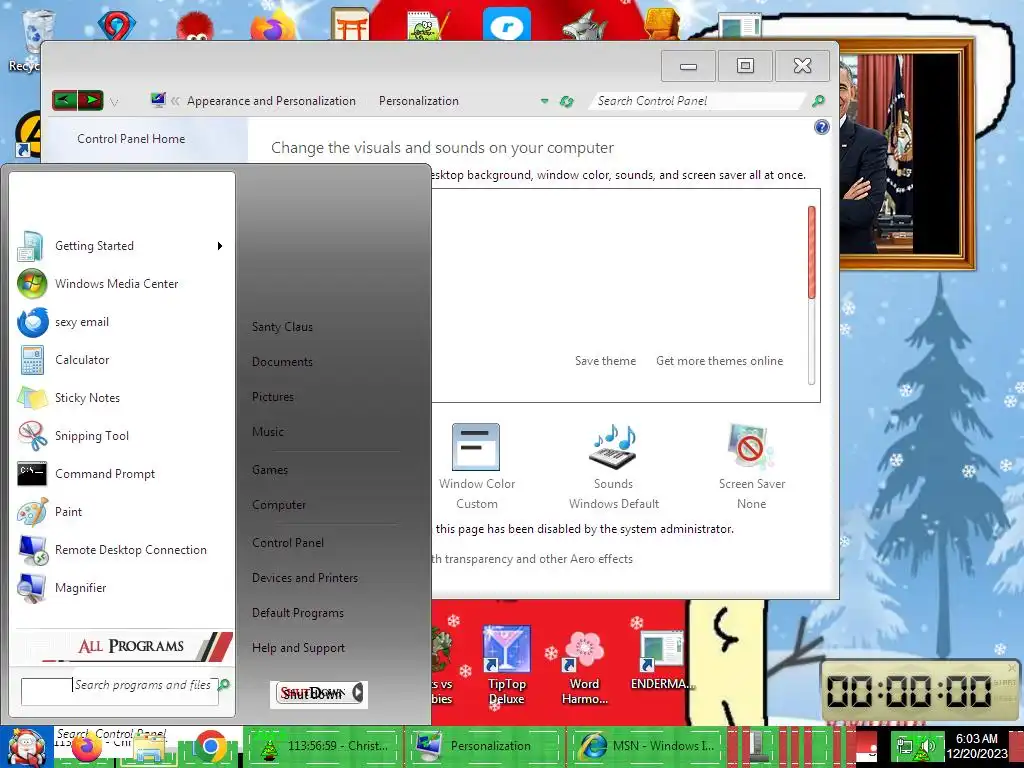The width and height of the screenshot is (1024, 768).
Task: Open Santy Claus user folder
Action: 282,327
